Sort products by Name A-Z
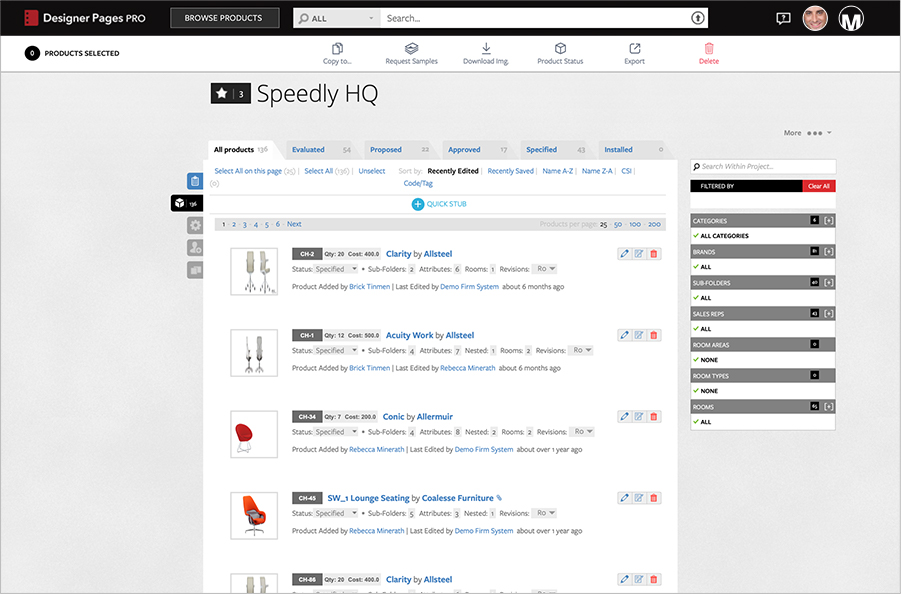This screenshot has height=594, width=901. tap(558, 171)
